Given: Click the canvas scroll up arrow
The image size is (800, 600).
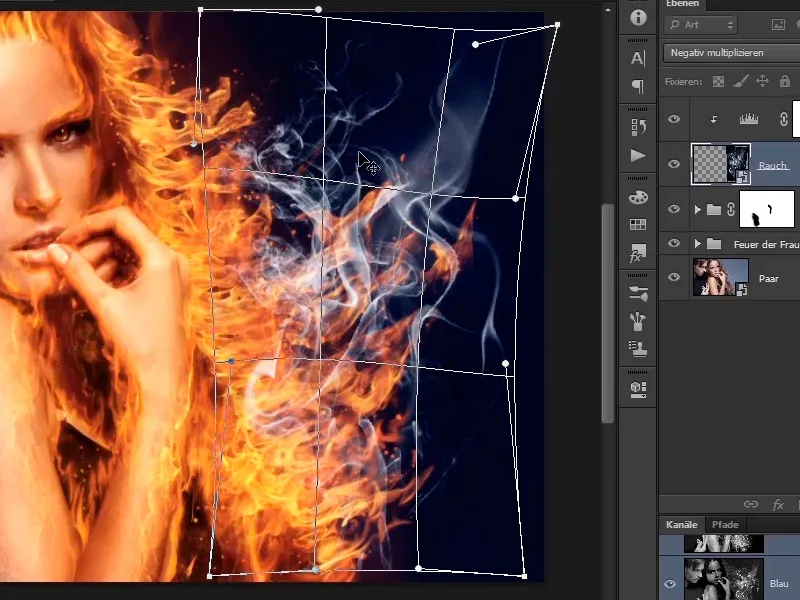Looking at the screenshot, I should [608, 10].
